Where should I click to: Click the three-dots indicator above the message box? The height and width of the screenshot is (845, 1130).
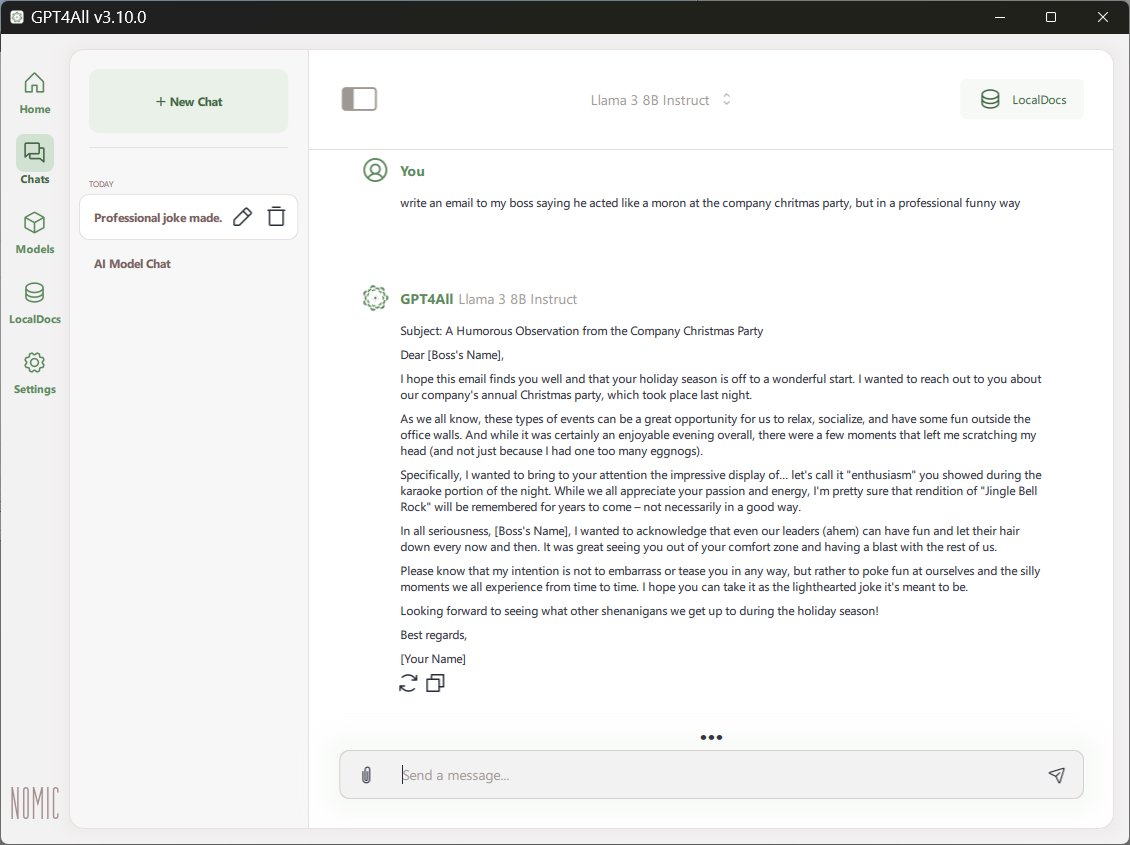click(711, 737)
